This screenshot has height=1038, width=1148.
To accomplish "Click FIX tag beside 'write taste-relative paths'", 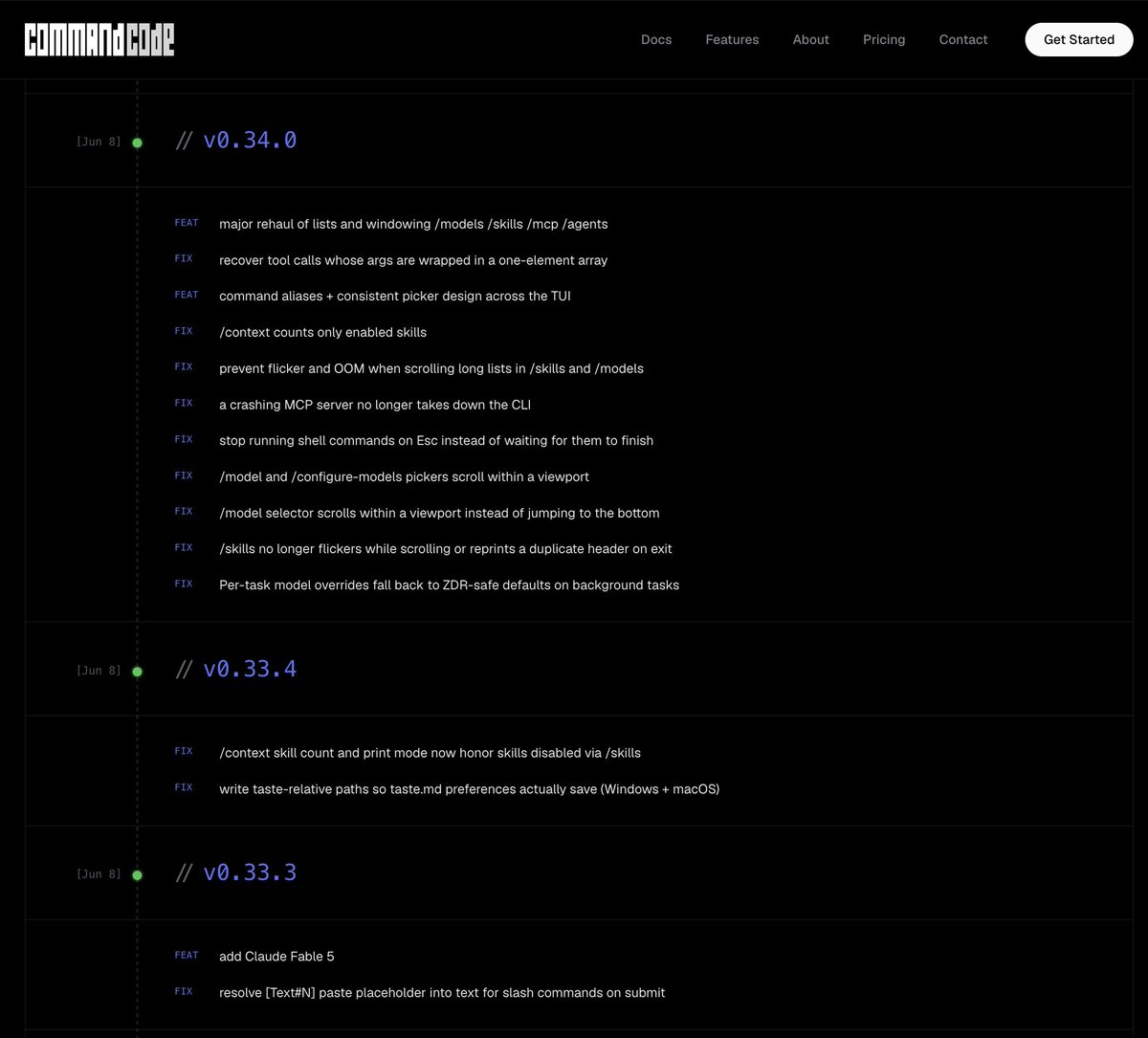I will tap(184, 787).
